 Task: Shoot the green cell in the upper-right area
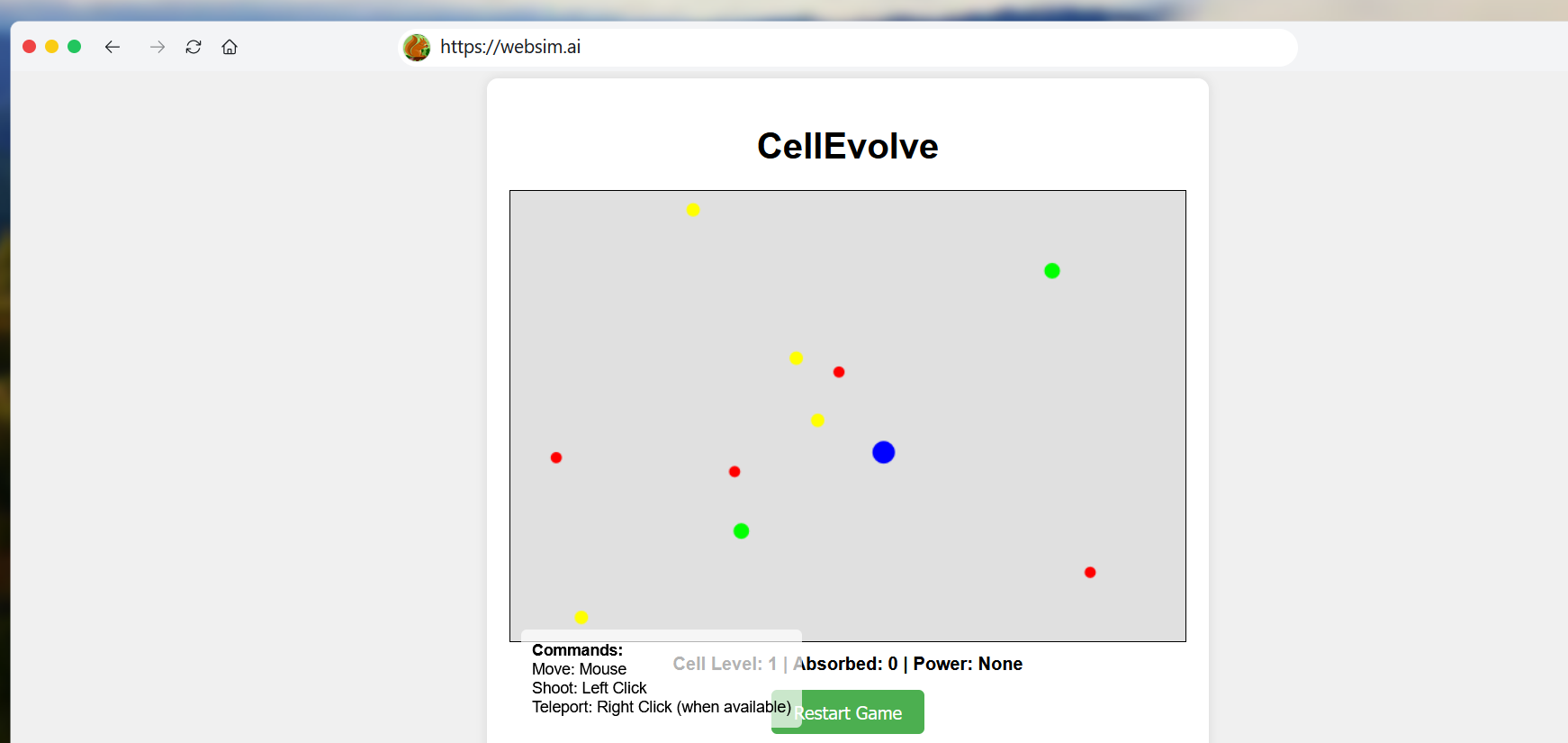1052,270
